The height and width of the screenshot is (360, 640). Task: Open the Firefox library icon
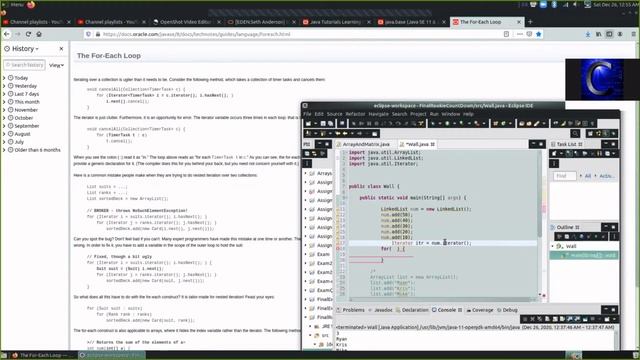pos(598,34)
